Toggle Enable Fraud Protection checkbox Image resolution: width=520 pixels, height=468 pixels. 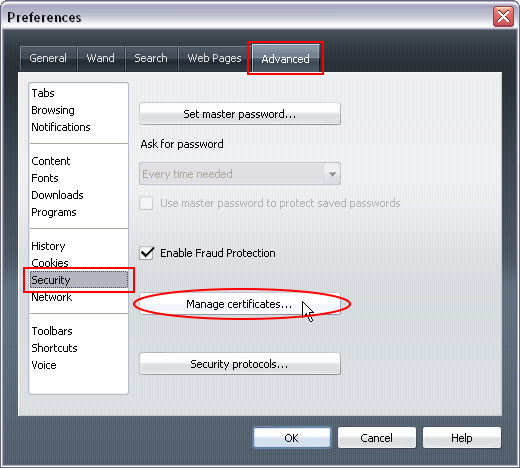pos(146,253)
